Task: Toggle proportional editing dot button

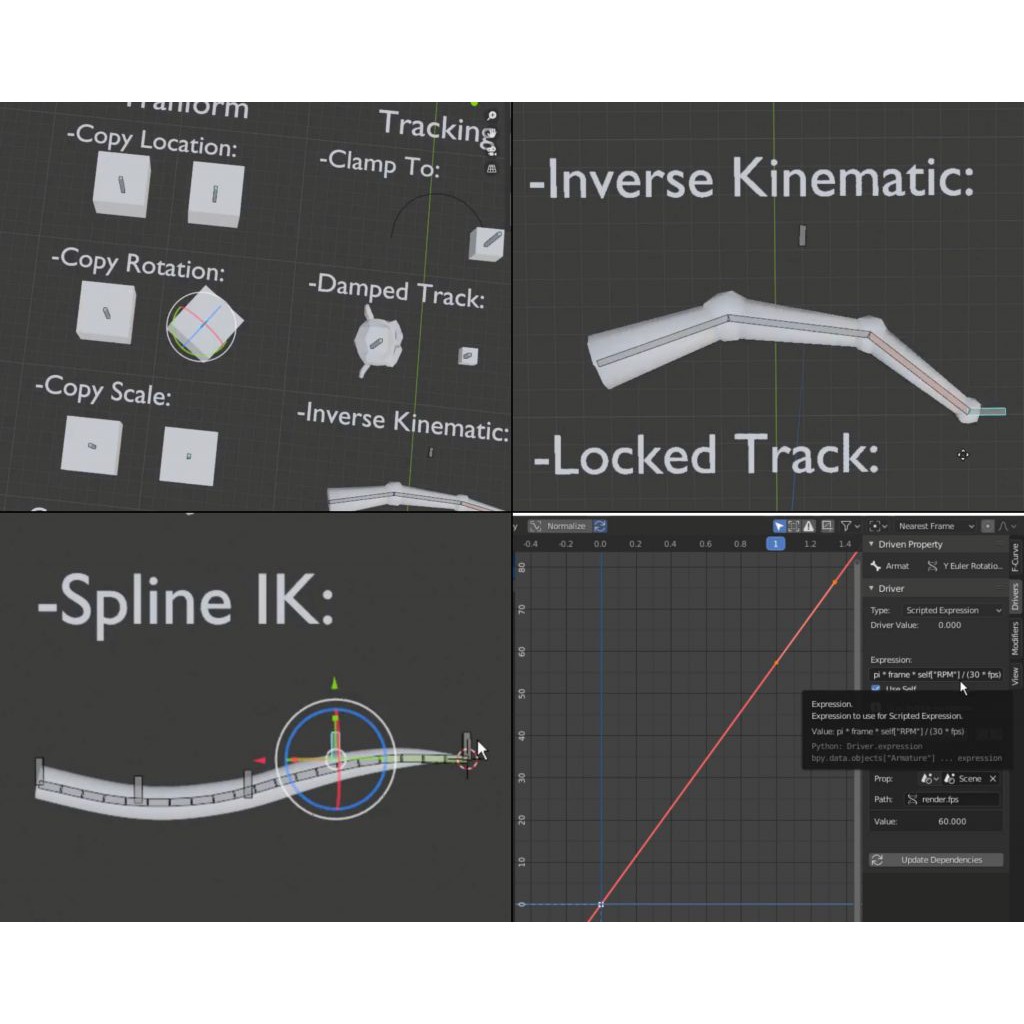Action: point(987,526)
